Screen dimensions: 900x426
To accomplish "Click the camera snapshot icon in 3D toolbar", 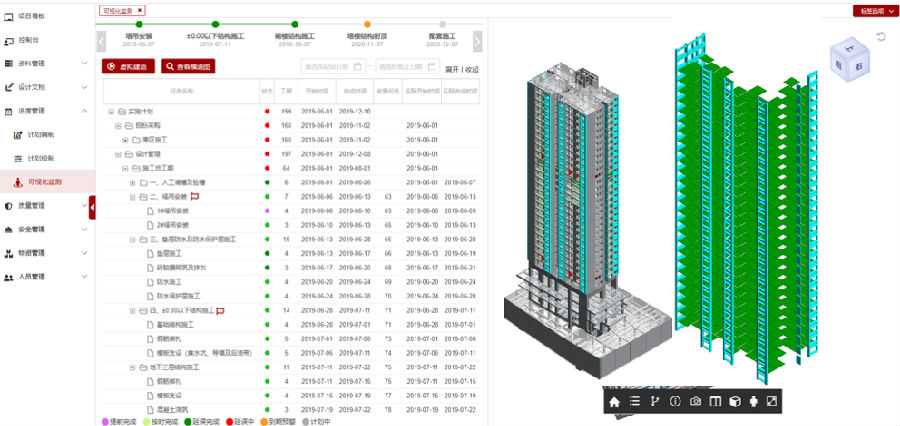I will (x=695, y=401).
